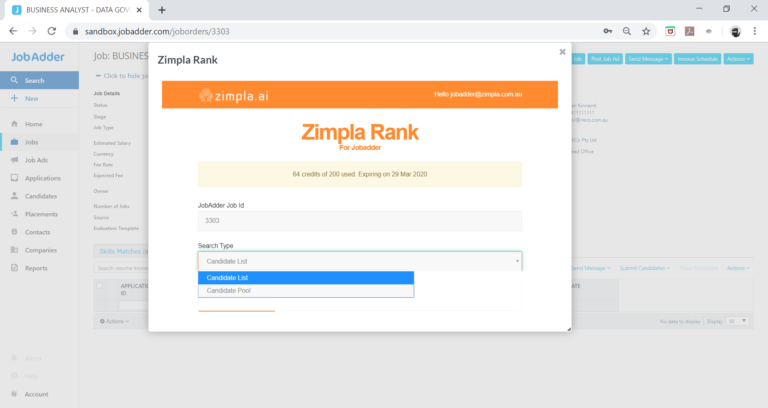Open the Contacts sidebar icon
This screenshot has width=768, height=408.
14,232
